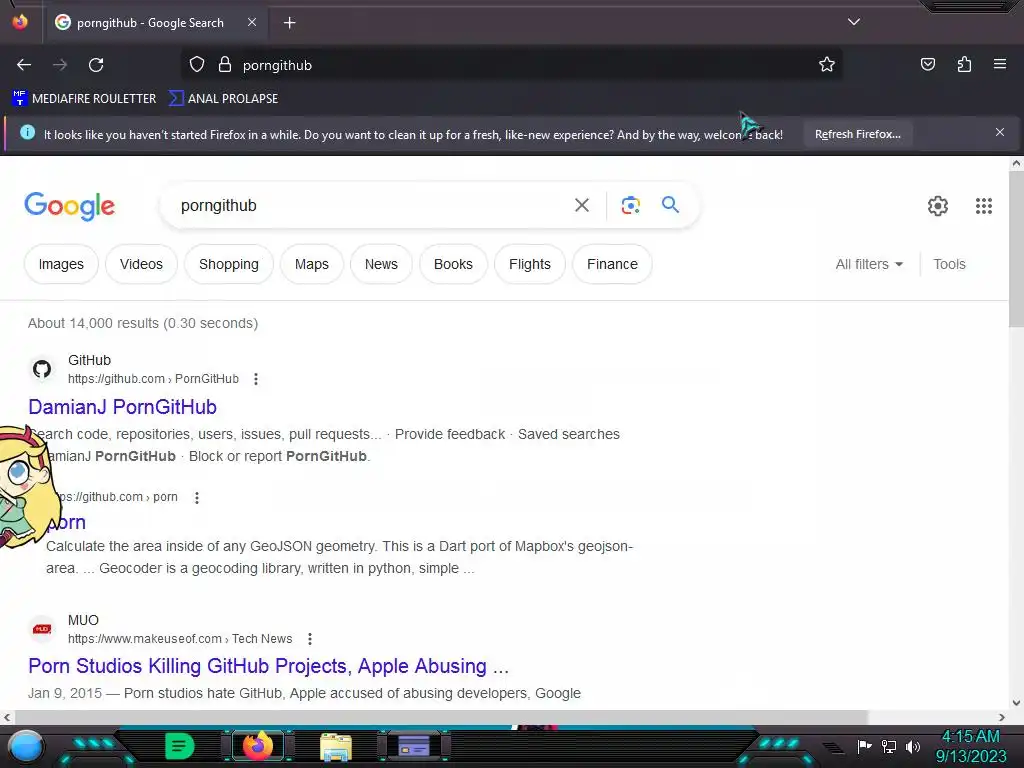Image resolution: width=1024 pixels, height=768 pixels.
Task: Click the Firefox logo at the window's top-left
Action: pos(20,22)
